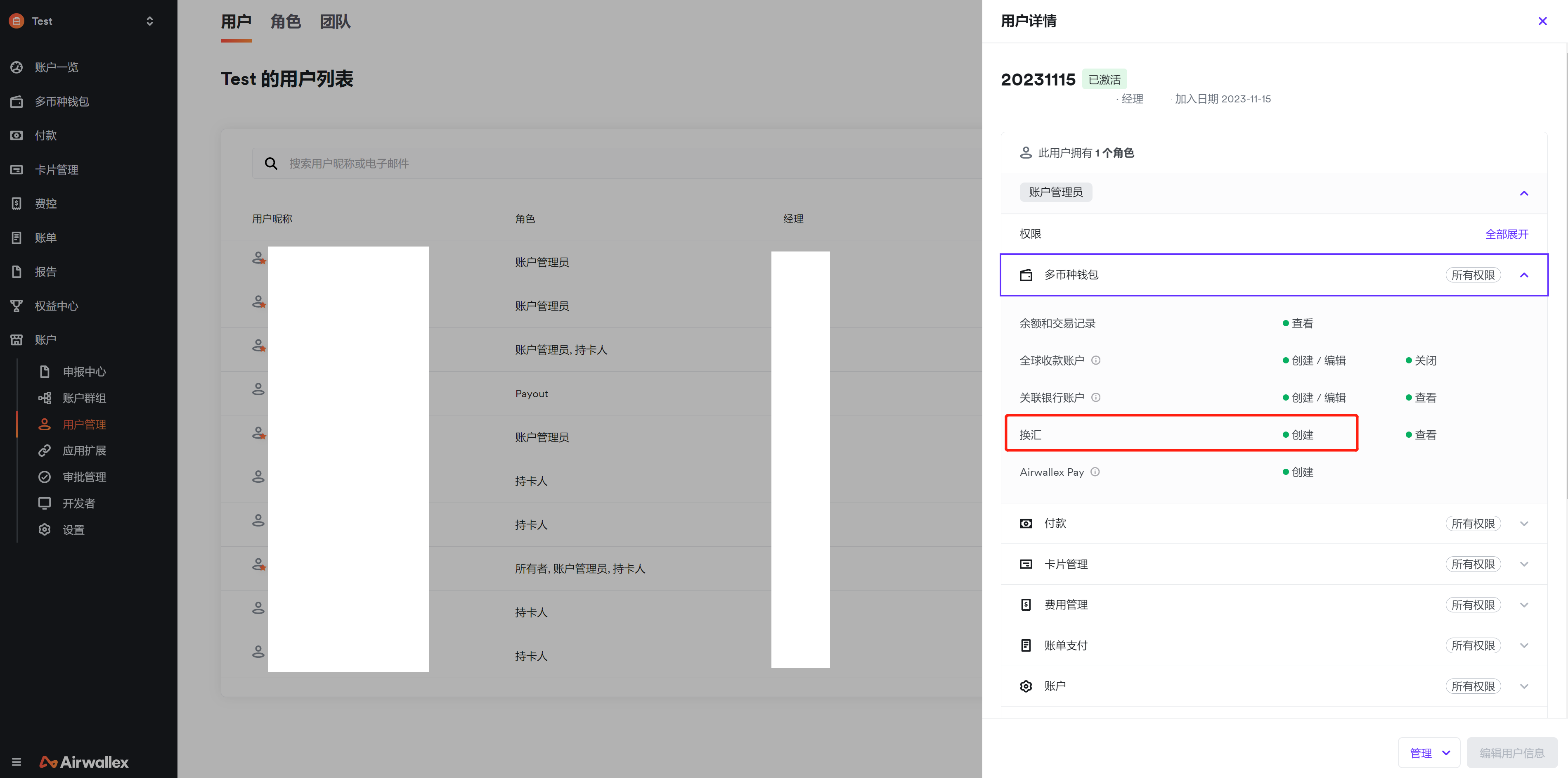1568x778 pixels.
Task: Click the 权益中心 trophy icon
Action: point(17,306)
